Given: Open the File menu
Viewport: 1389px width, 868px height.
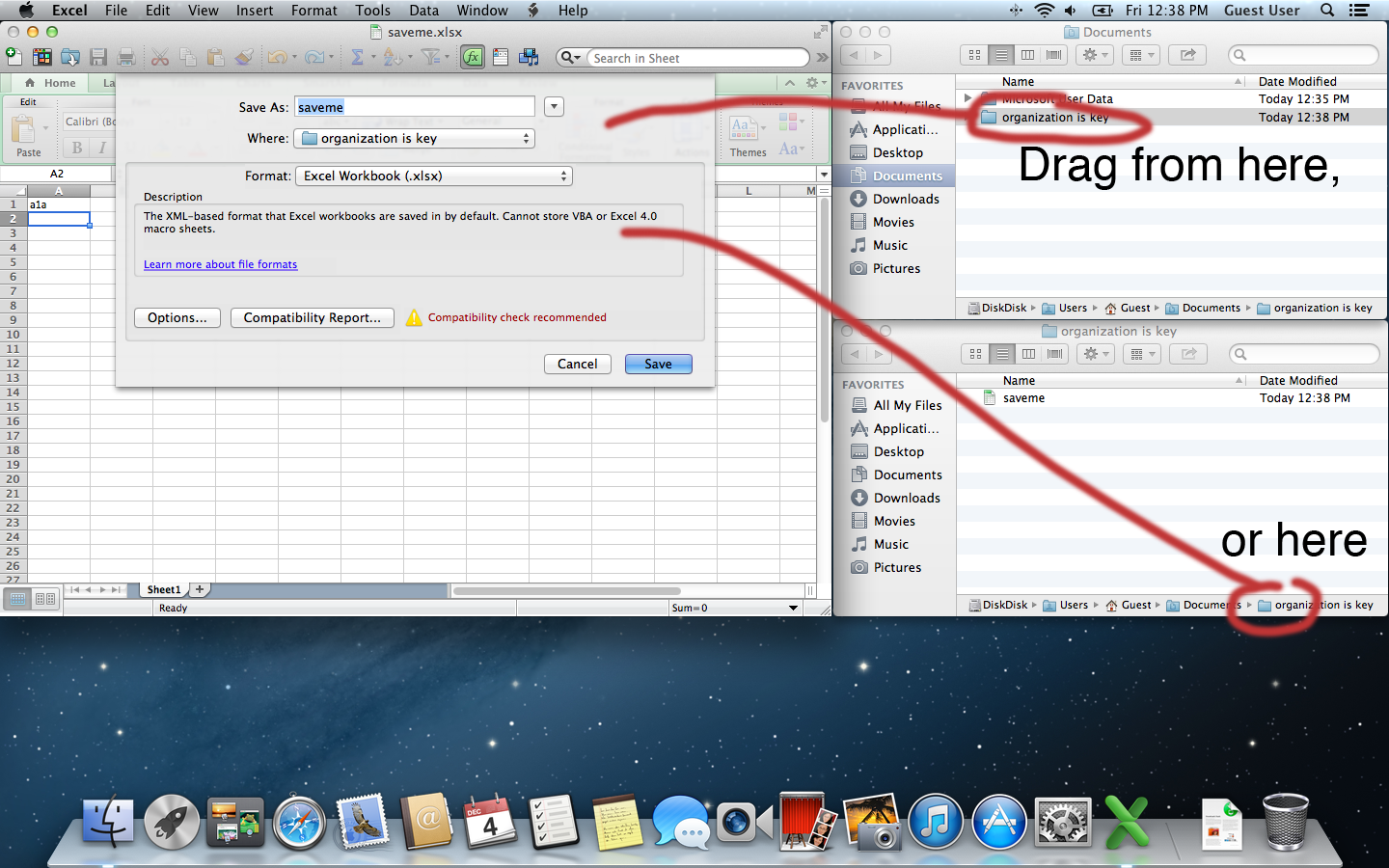Looking at the screenshot, I should (116, 10).
